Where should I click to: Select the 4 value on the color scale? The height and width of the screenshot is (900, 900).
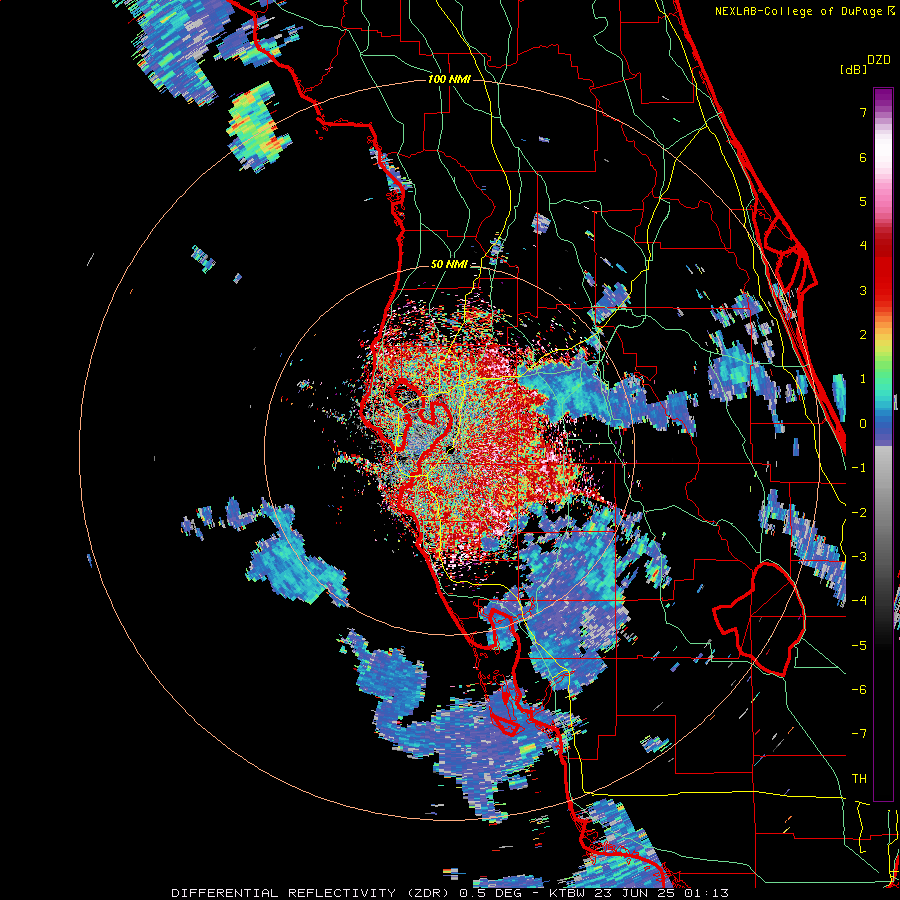863,246
